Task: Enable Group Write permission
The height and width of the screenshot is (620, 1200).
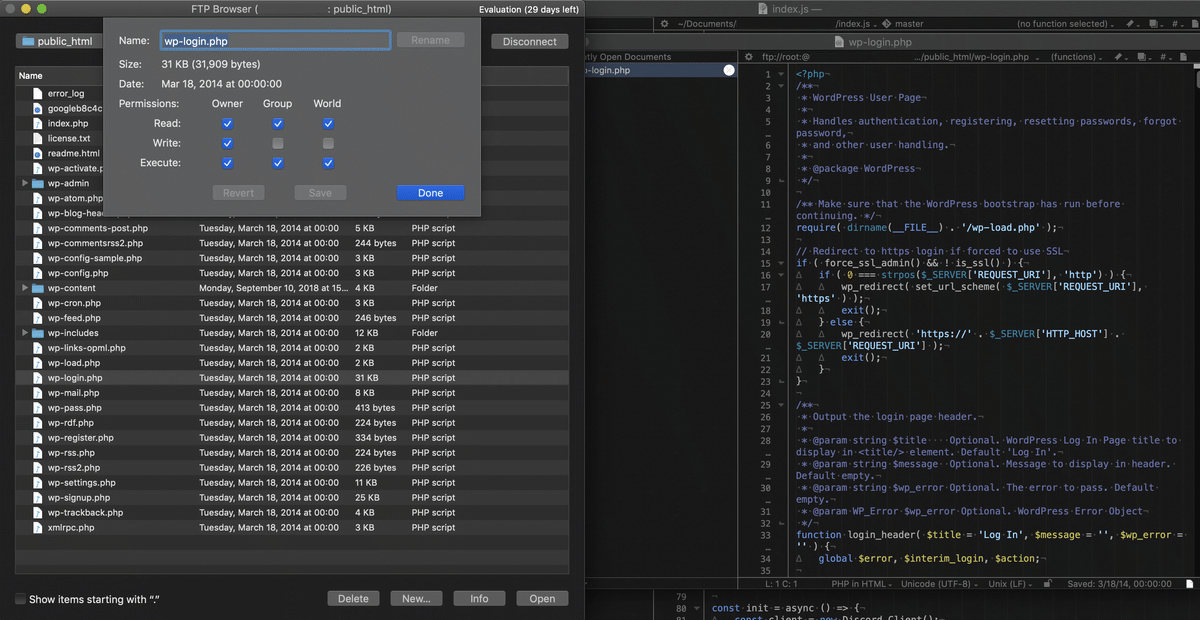Action: point(277,142)
